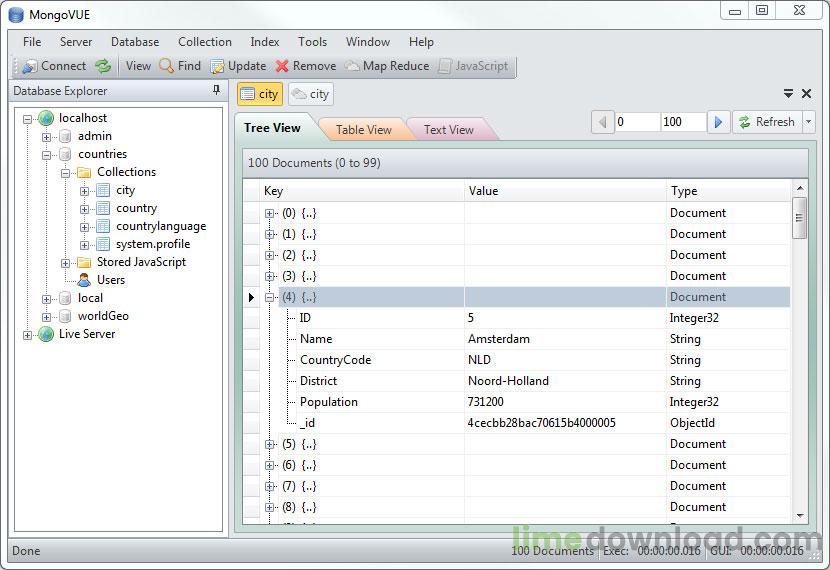Open the Index menu

tap(265, 42)
